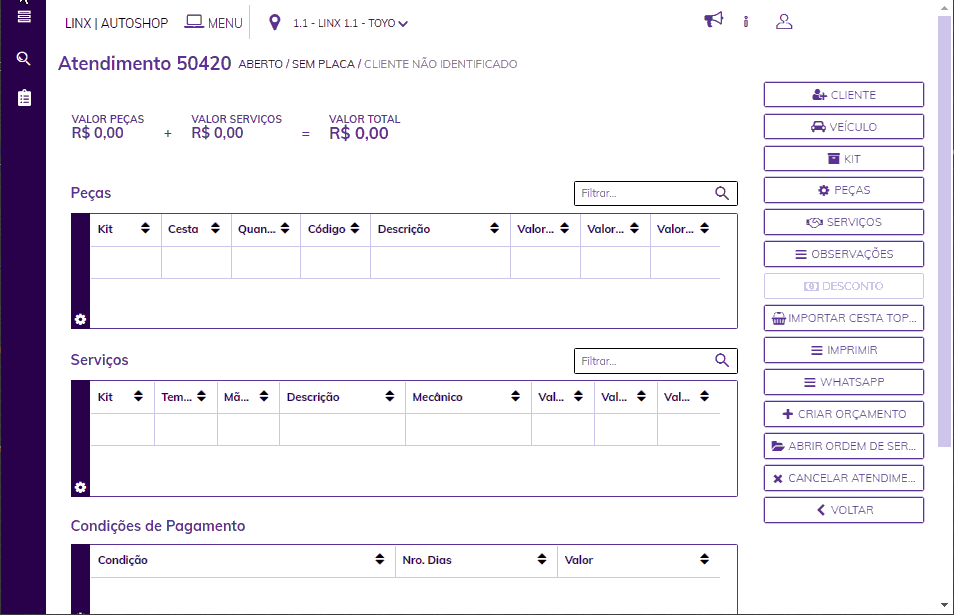Sort payment table by Valor column
The image size is (954, 615).
pos(705,559)
